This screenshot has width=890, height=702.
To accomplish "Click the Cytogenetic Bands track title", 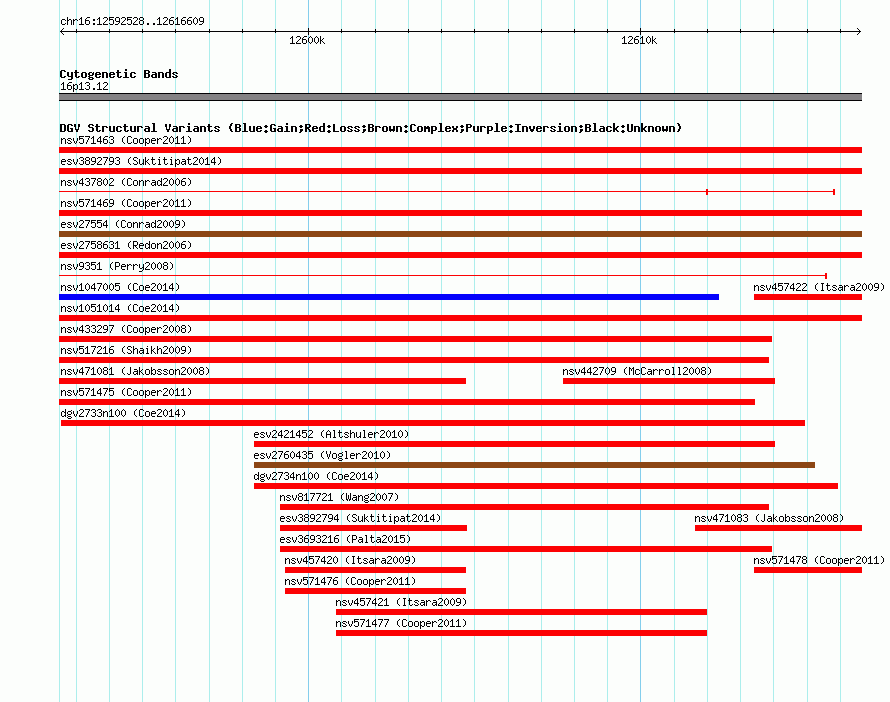I will [119, 74].
